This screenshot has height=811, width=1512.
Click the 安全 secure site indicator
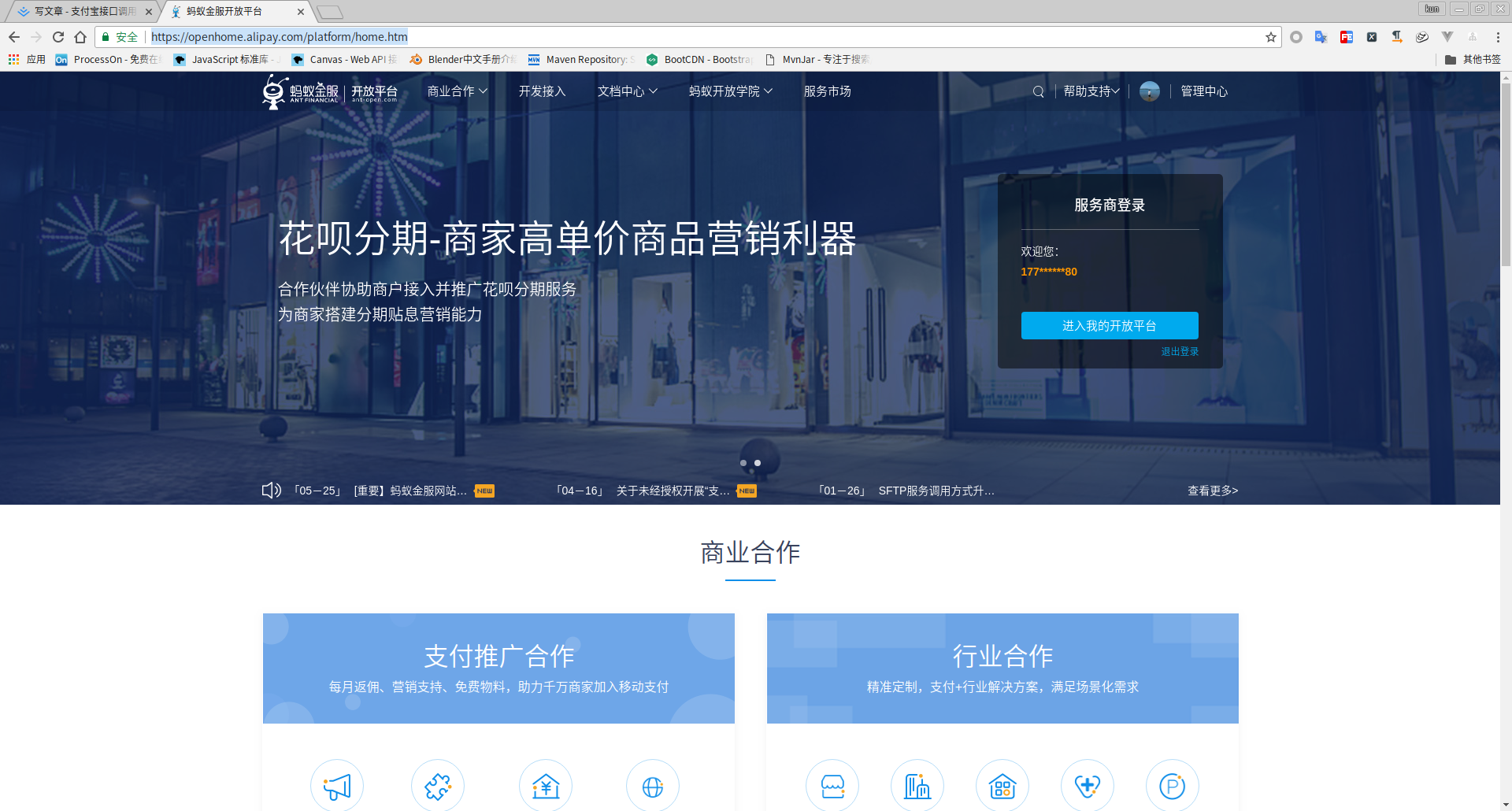point(120,37)
